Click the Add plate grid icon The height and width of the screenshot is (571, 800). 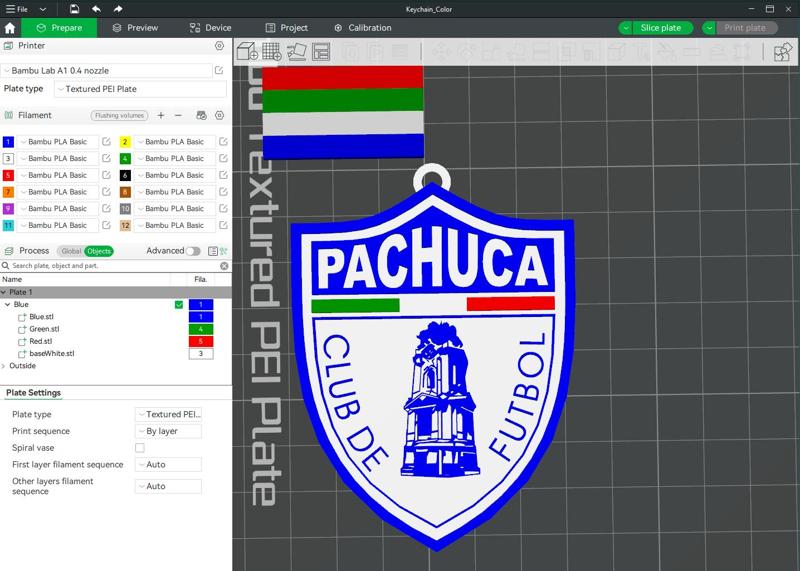[272, 52]
